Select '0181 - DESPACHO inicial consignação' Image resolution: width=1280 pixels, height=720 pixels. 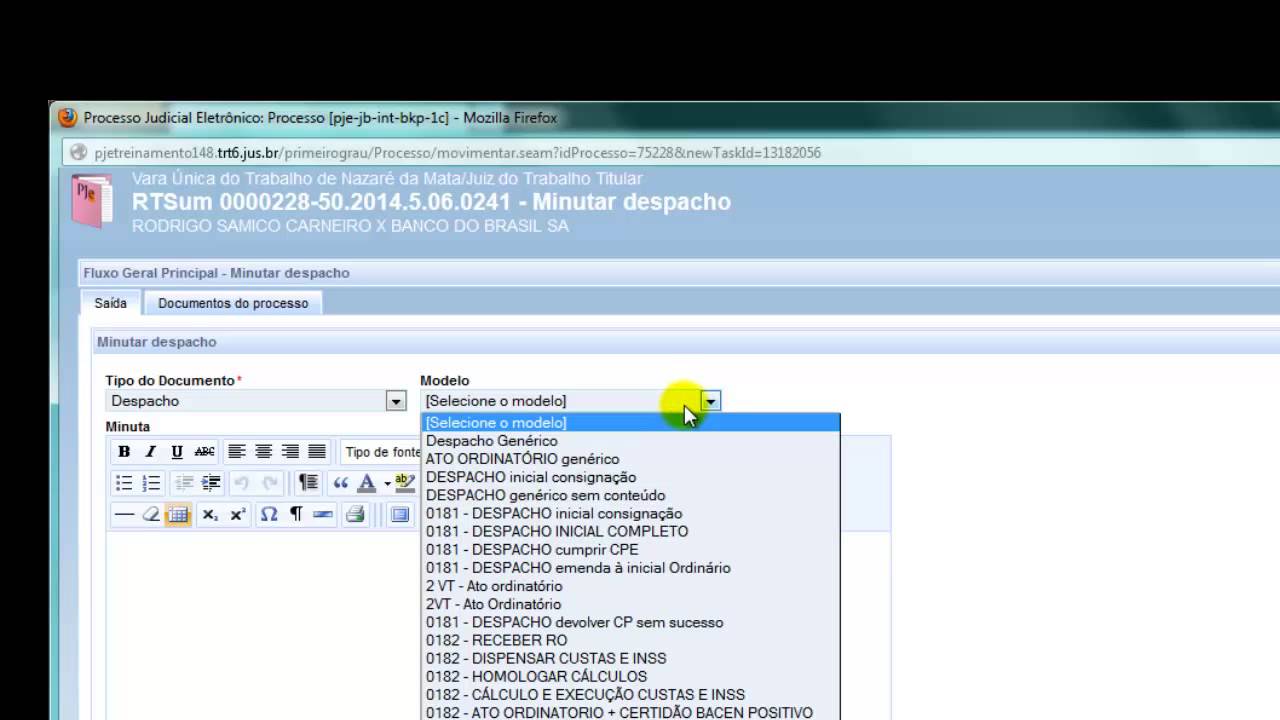coord(631,513)
